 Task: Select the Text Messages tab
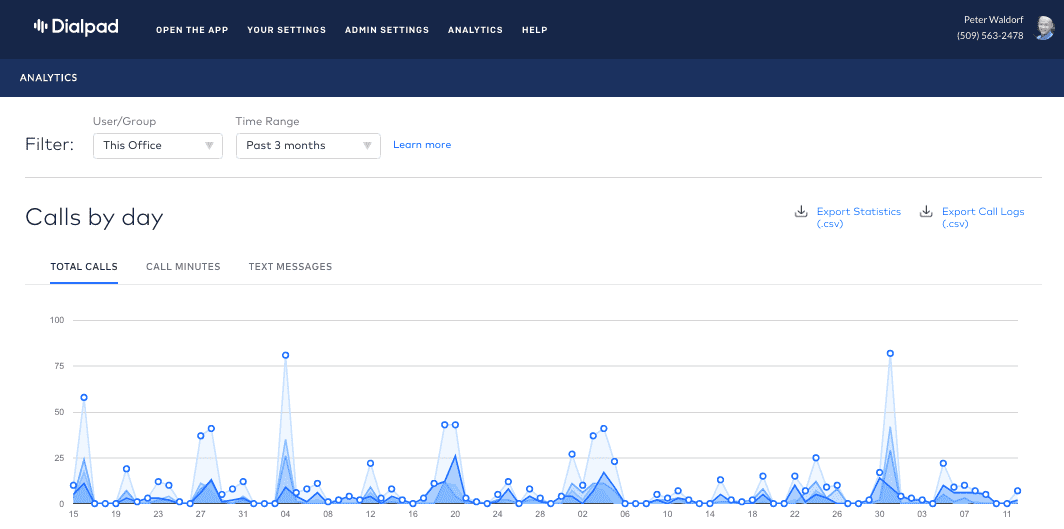click(x=290, y=267)
